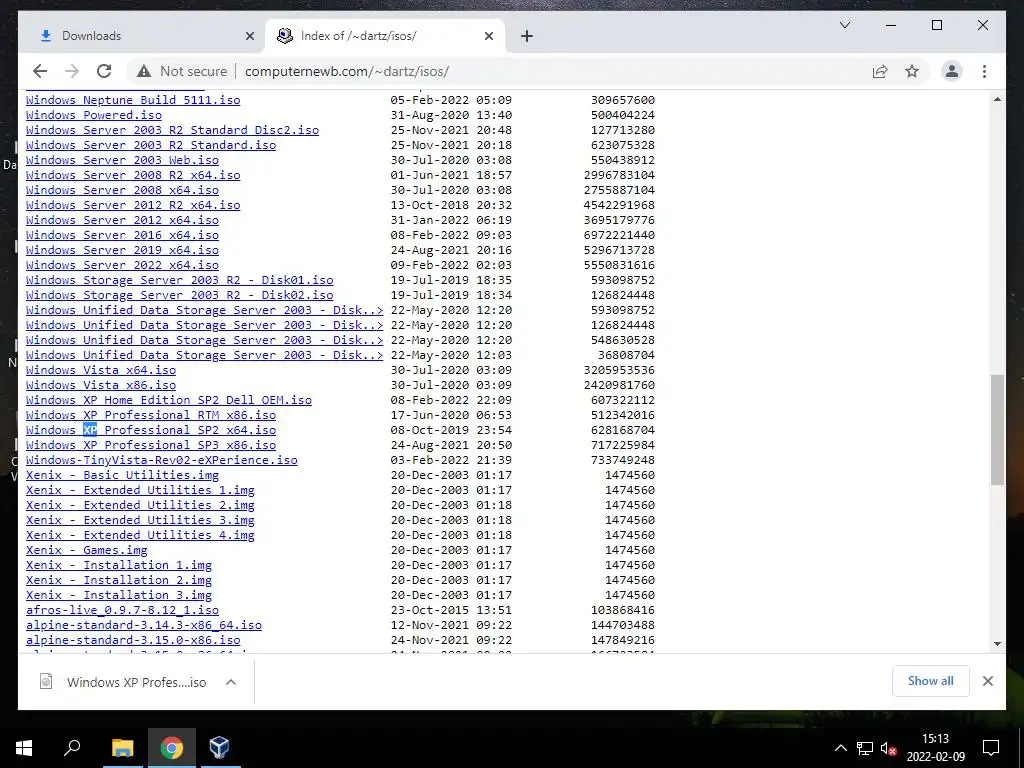Close the Downloads tab

(249, 36)
